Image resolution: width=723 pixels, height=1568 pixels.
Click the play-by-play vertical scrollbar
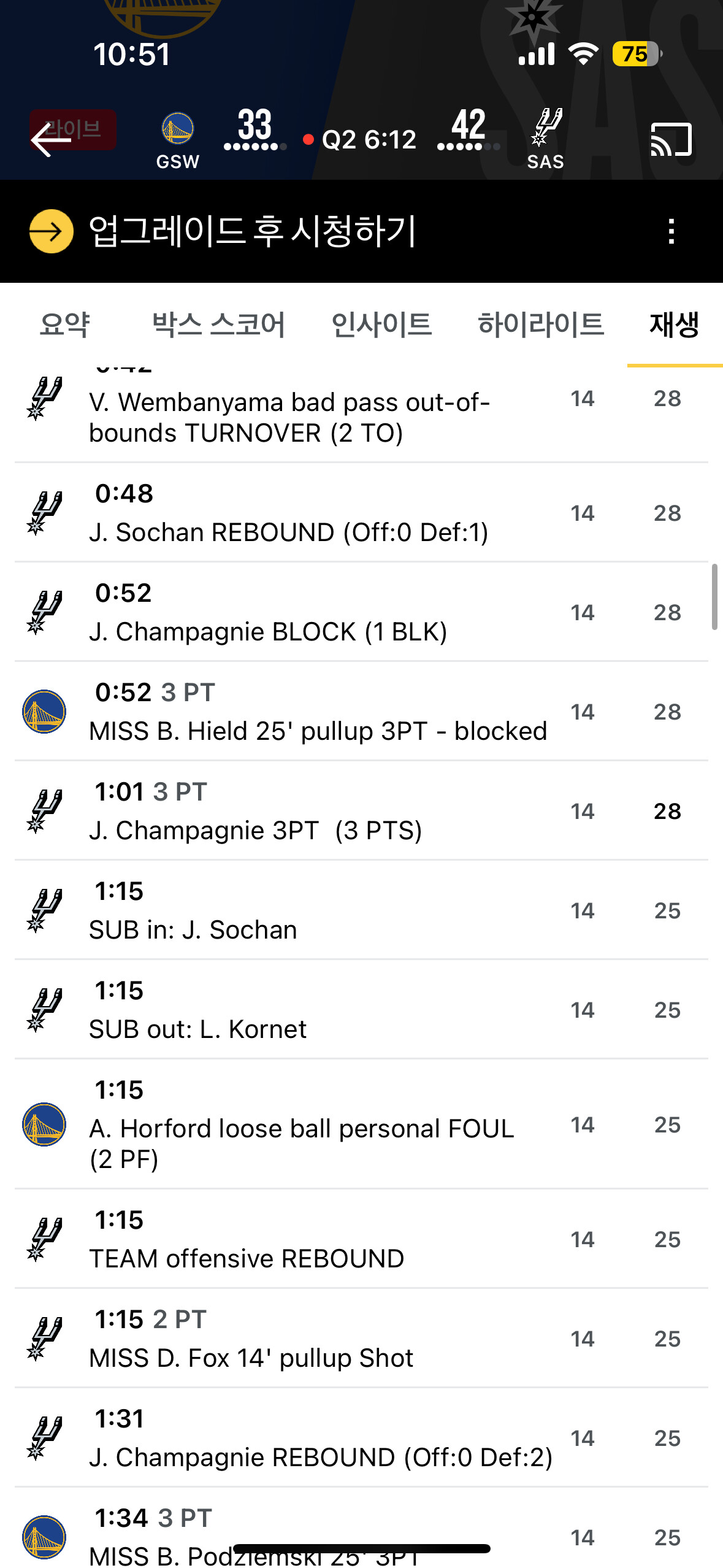pos(714,596)
